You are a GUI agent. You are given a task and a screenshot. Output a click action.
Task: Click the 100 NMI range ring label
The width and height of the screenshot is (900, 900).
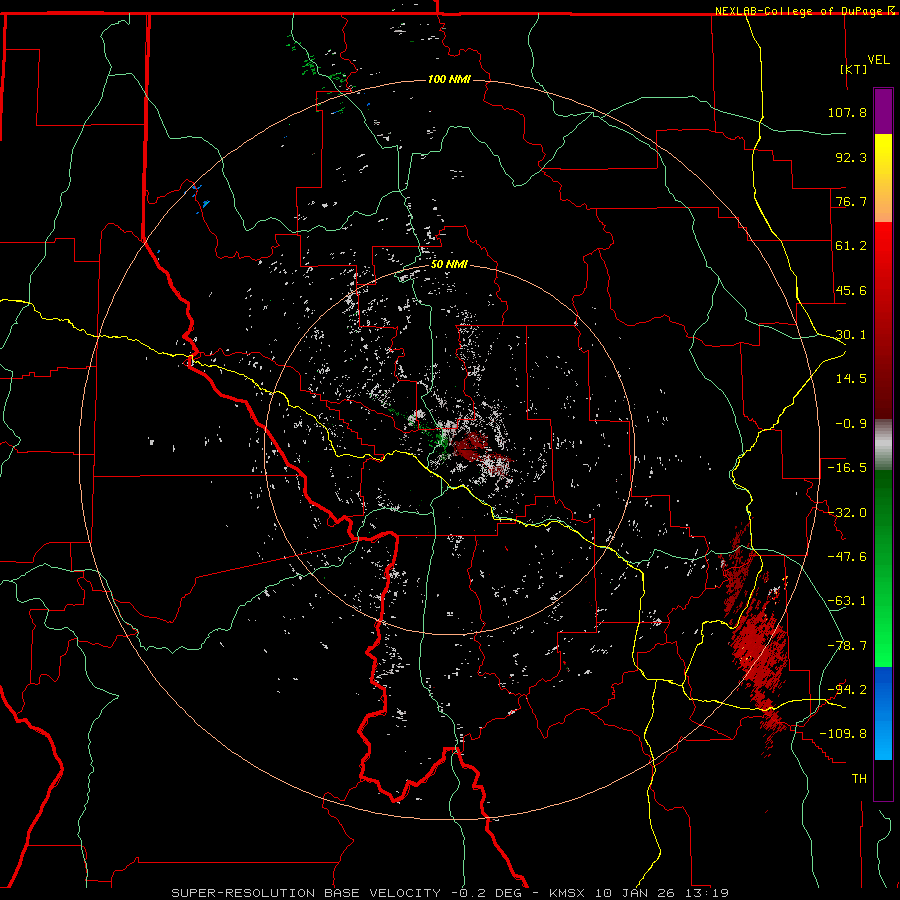click(449, 79)
